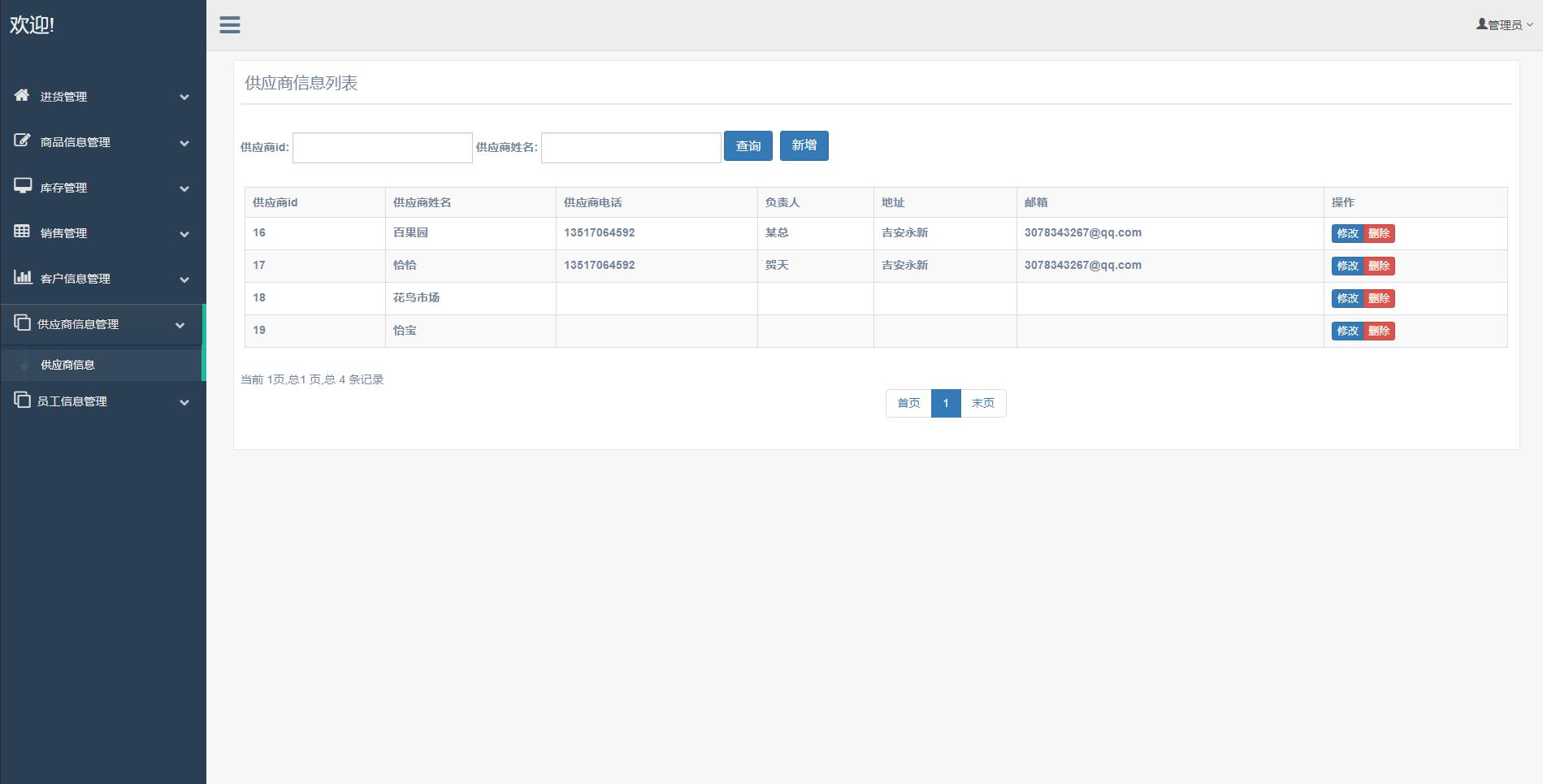Image resolution: width=1543 pixels, height=784 pixels.
Task: Click the home icon beside 进货管理
Action: [22, 95]
